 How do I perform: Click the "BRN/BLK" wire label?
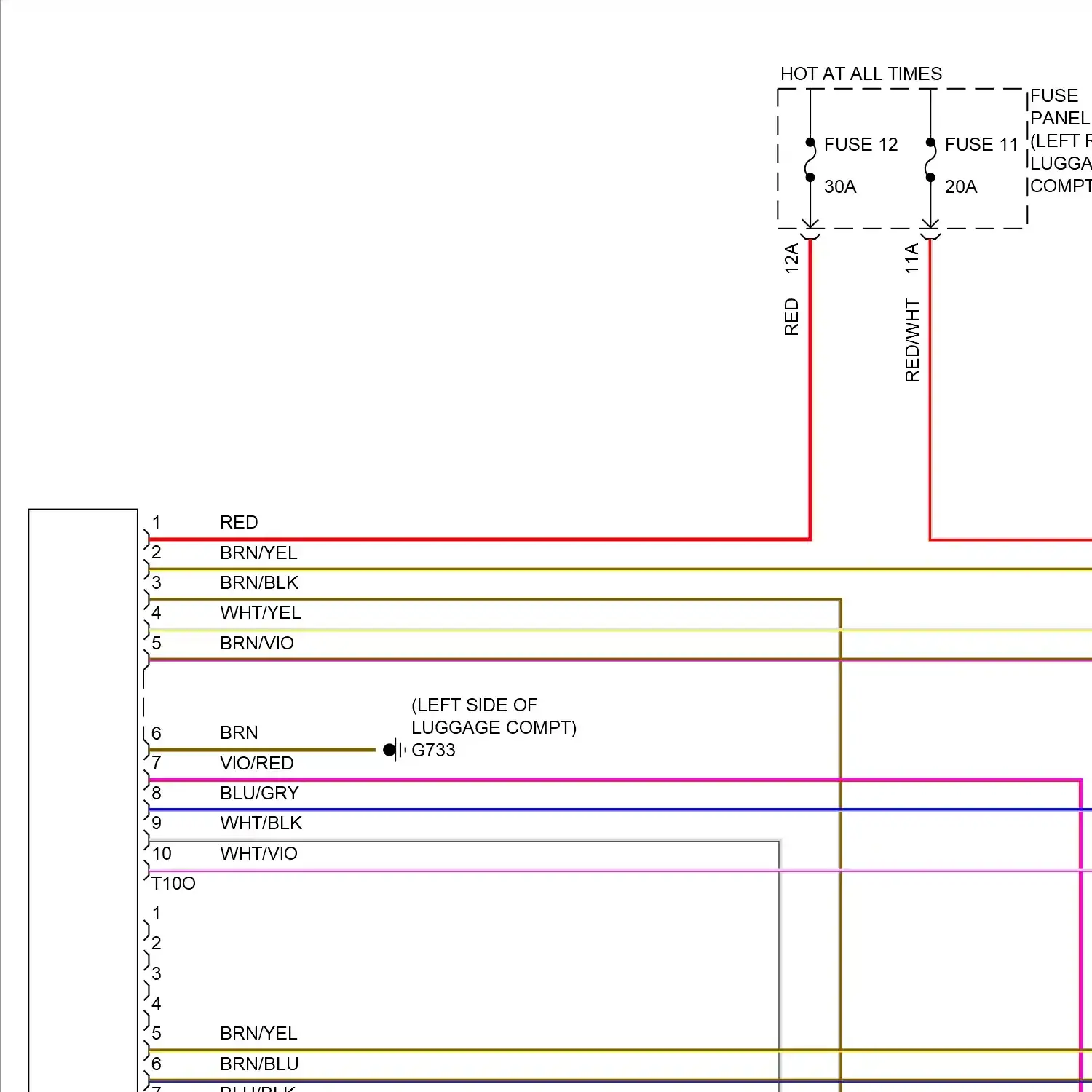coord(259,582)
